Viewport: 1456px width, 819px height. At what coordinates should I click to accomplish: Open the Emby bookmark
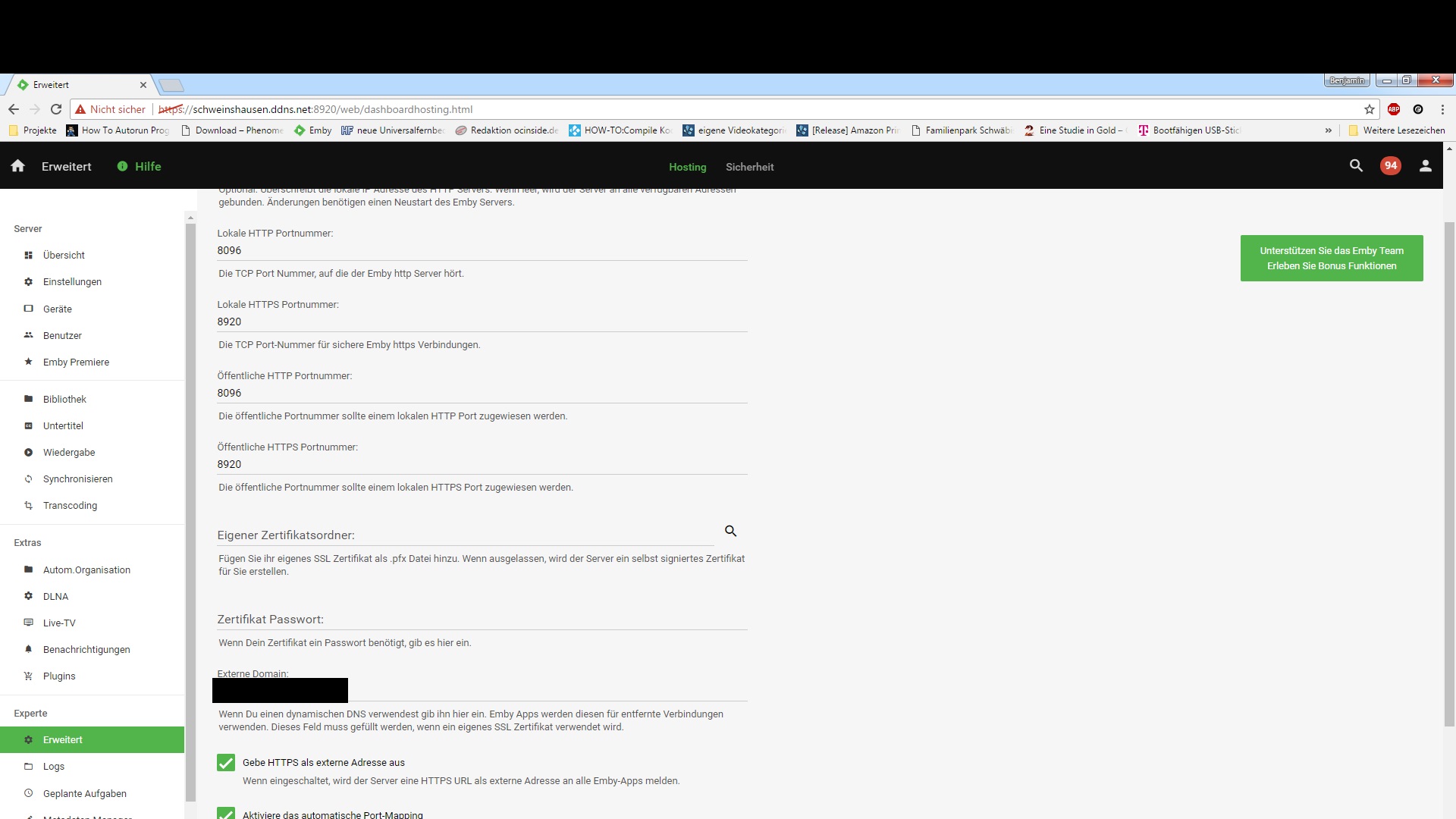point(313,130)
